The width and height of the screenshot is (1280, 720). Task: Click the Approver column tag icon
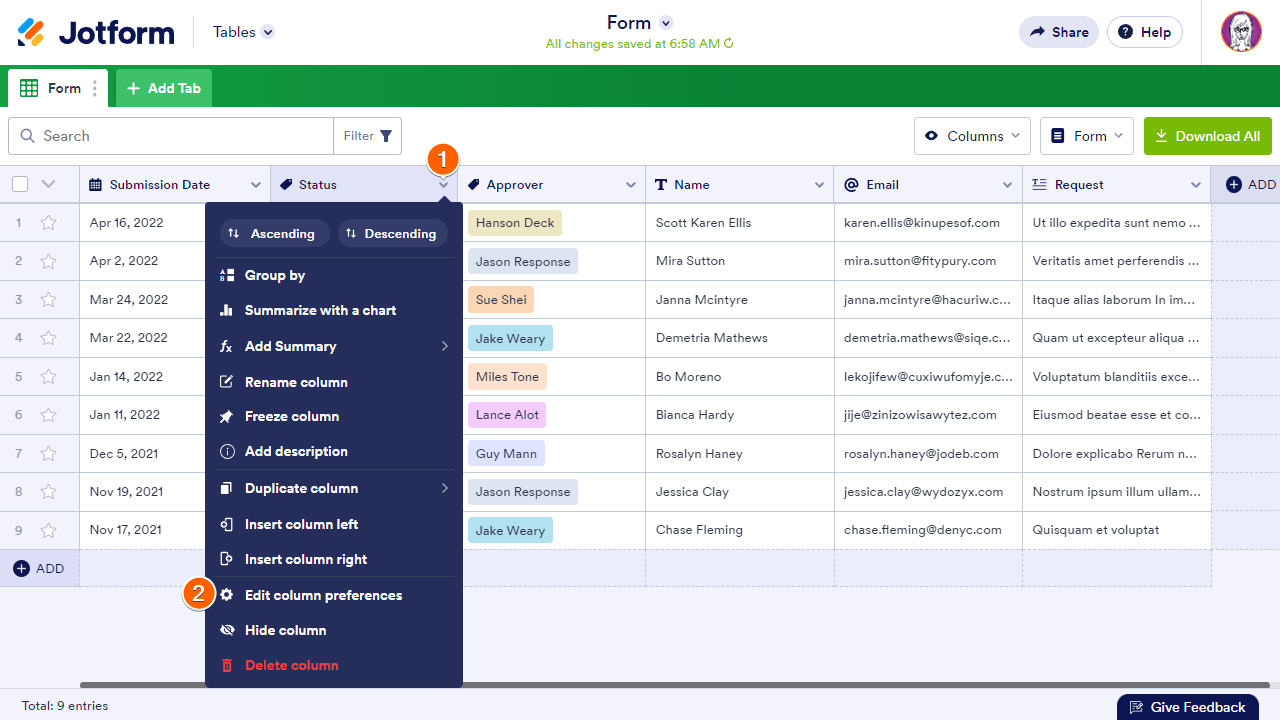[x=474, y=185]
